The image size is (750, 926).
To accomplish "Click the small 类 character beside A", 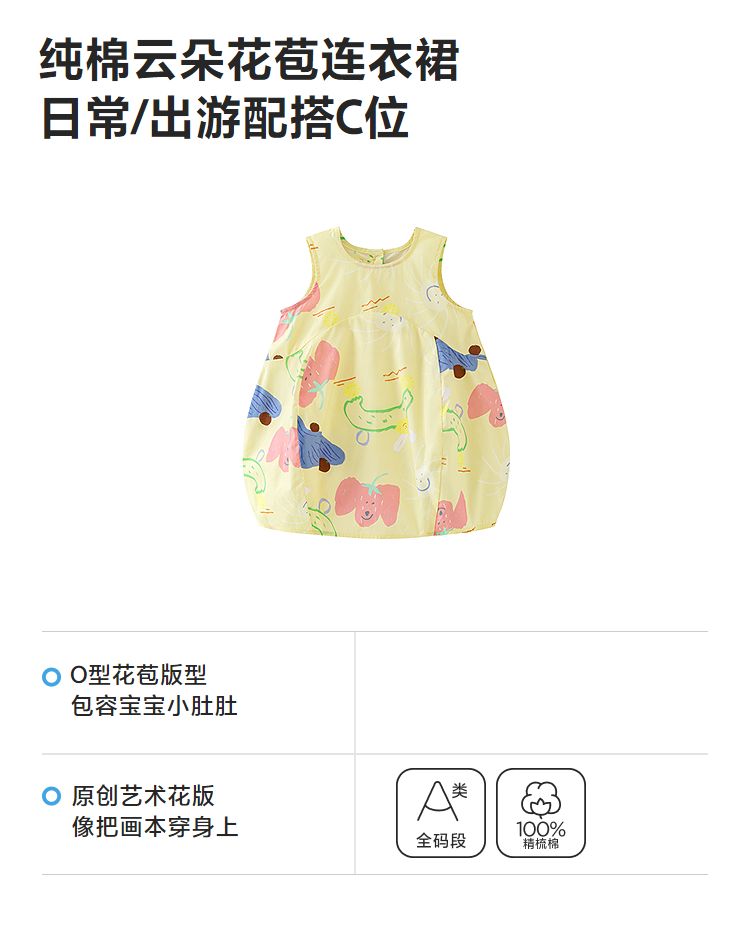I will (460, 790).
